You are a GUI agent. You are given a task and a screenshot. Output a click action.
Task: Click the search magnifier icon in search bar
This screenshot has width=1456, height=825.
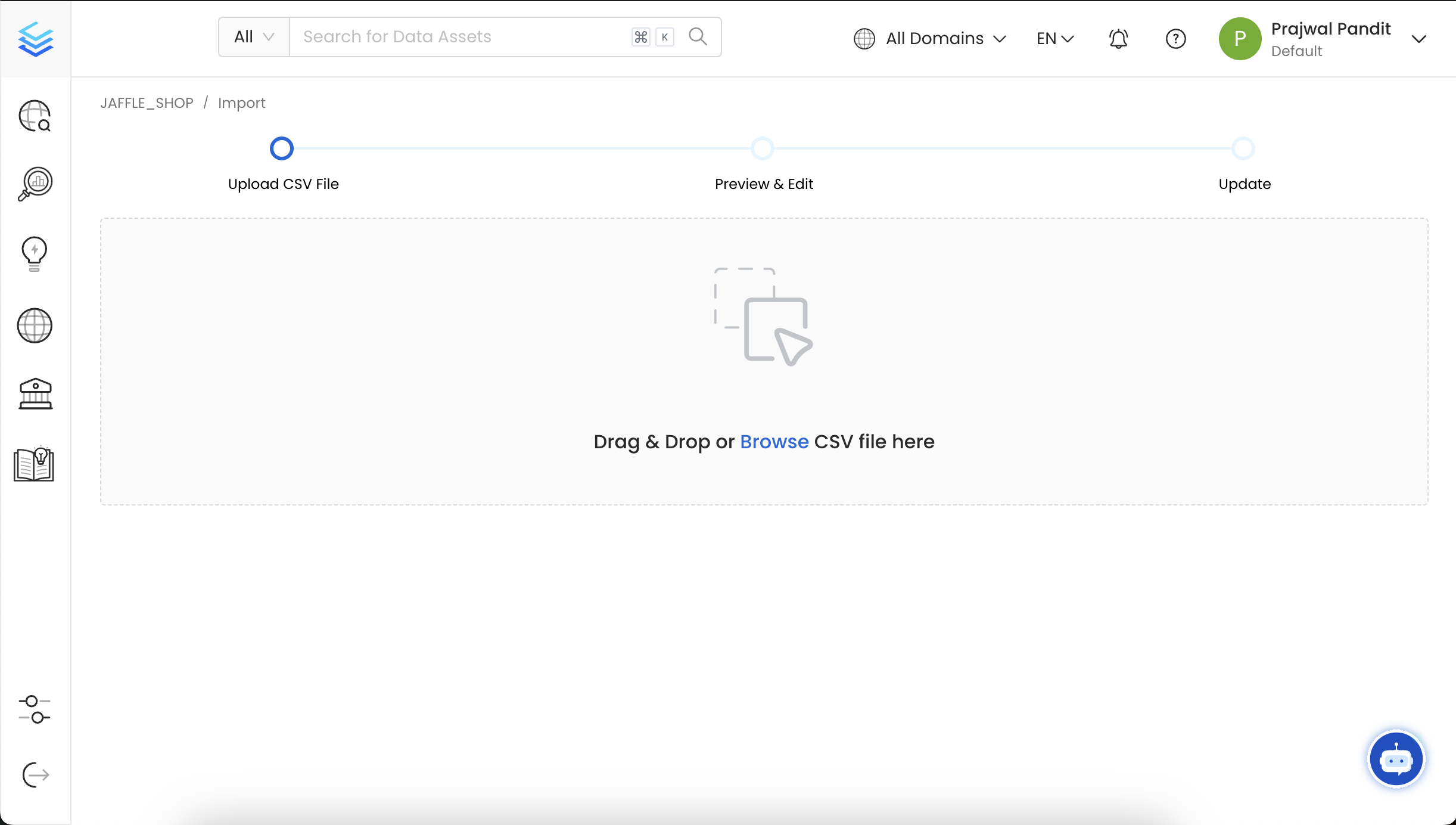click(698, 36)
